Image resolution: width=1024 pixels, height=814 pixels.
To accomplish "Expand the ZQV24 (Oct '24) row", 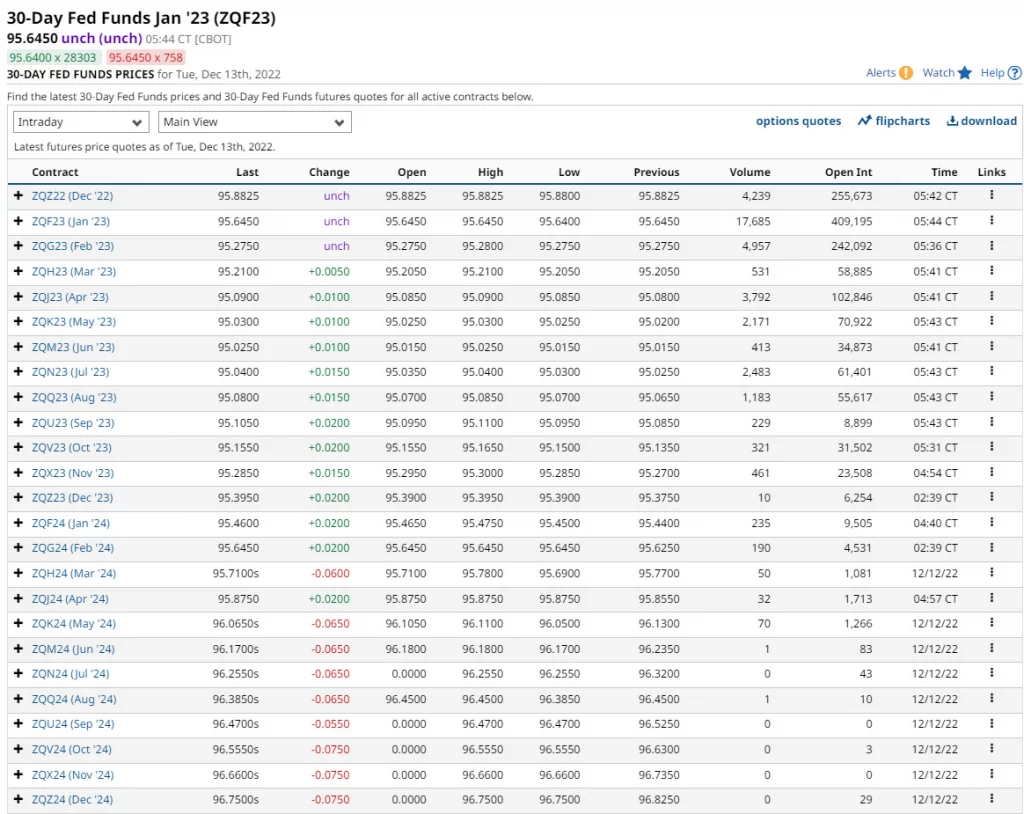I will [x=18, y=749].
